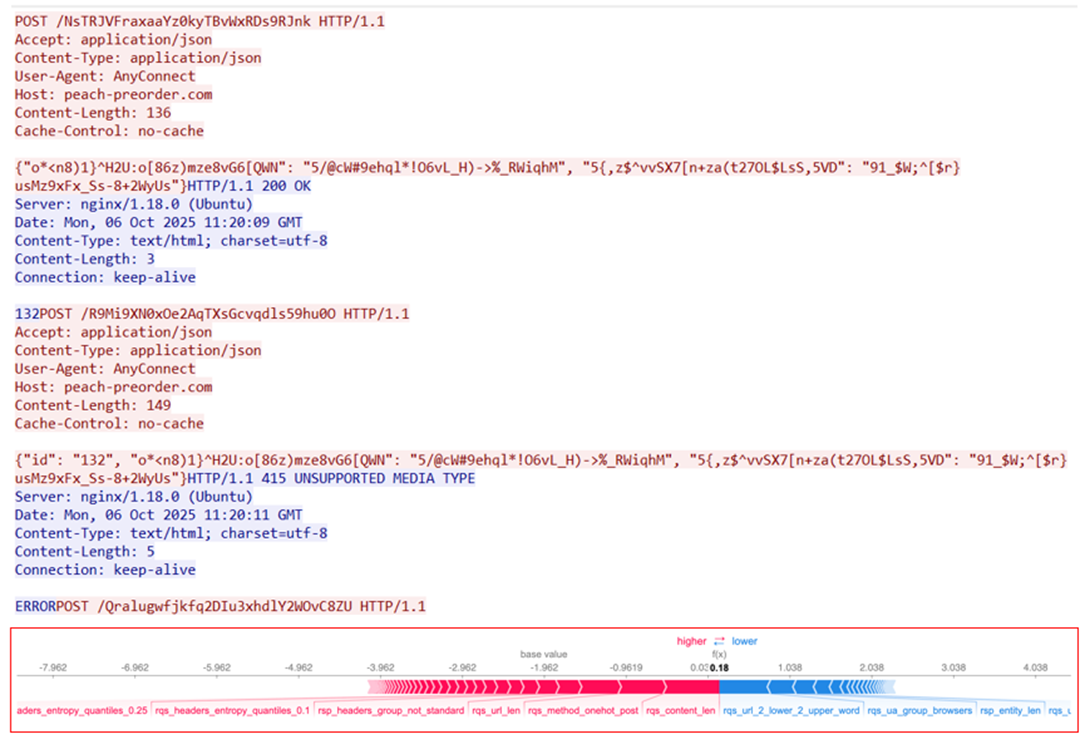Click the first request's 'Cache-Control: no-cache' line
The width and height of the screenshot is (1090, 744).
point(109,131)
